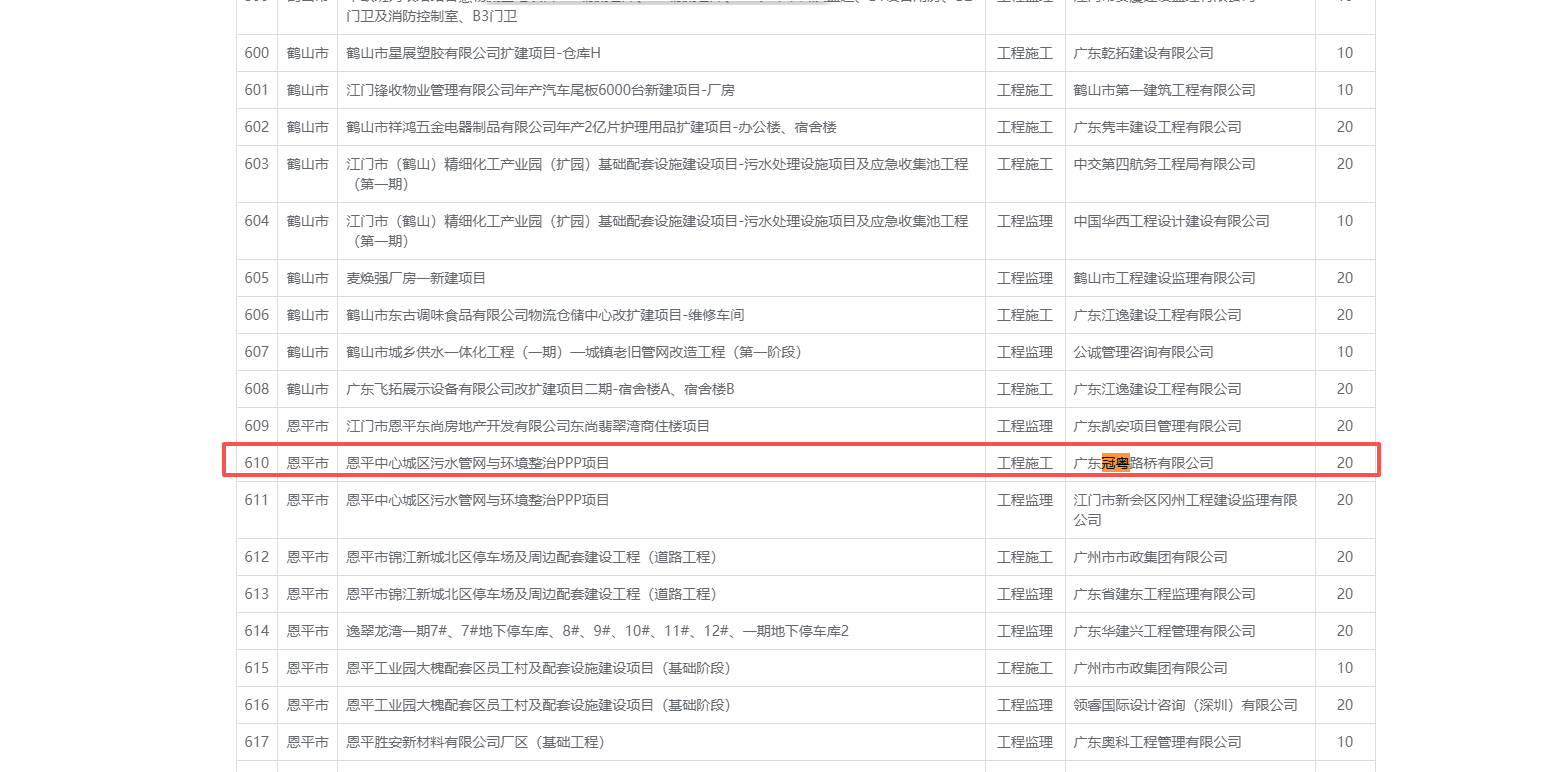Click row number 610 cell
Screen dimensions: 1556x772
257,463
